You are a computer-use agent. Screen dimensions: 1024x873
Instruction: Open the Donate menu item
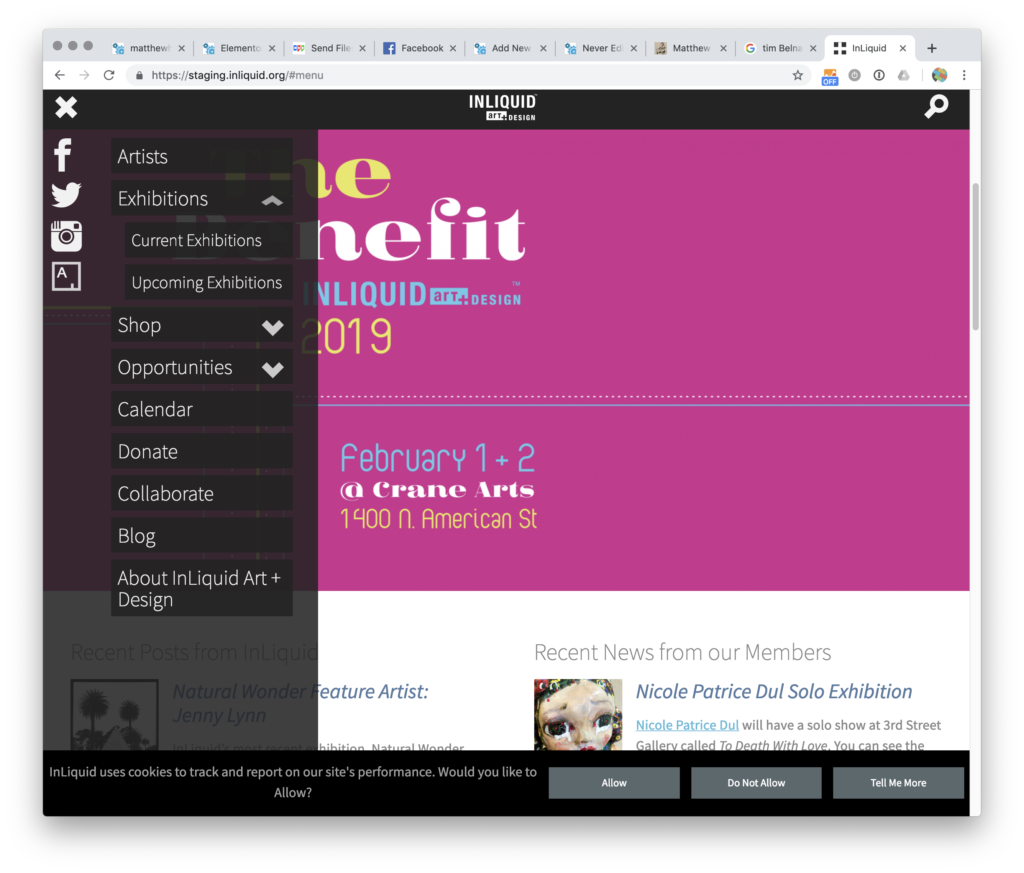coord(201,452)
